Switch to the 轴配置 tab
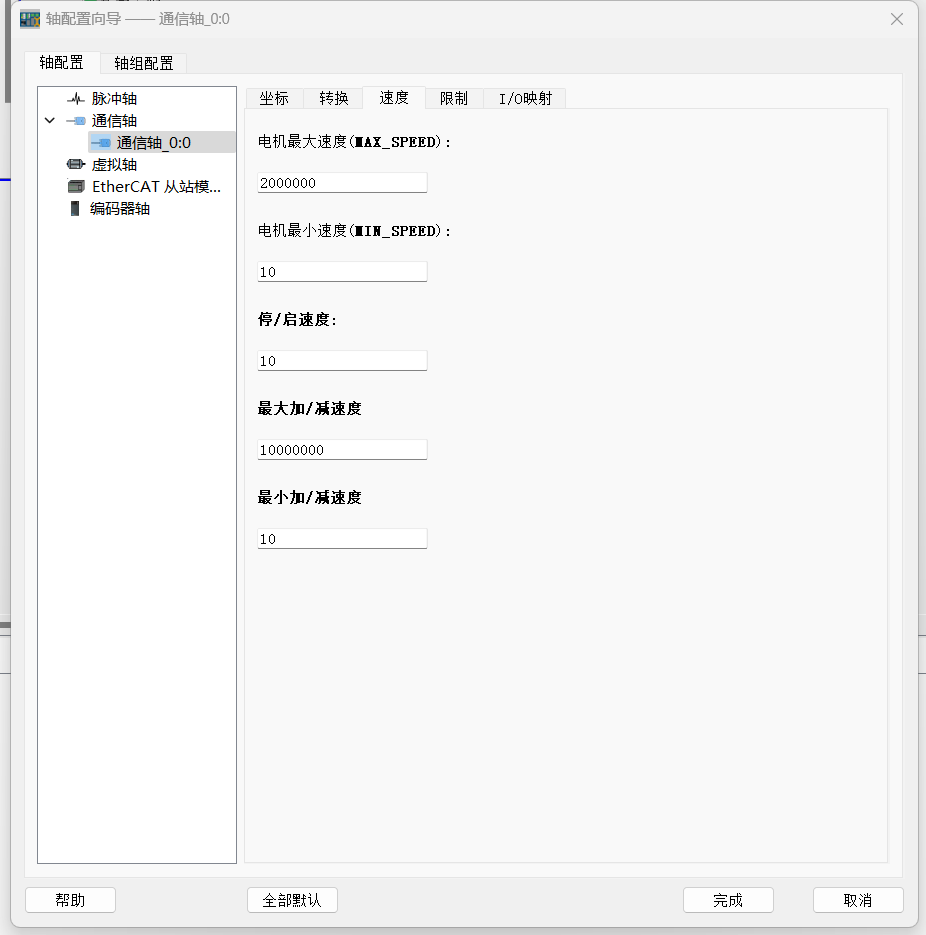926x935 pixels. tap(61, 63)
